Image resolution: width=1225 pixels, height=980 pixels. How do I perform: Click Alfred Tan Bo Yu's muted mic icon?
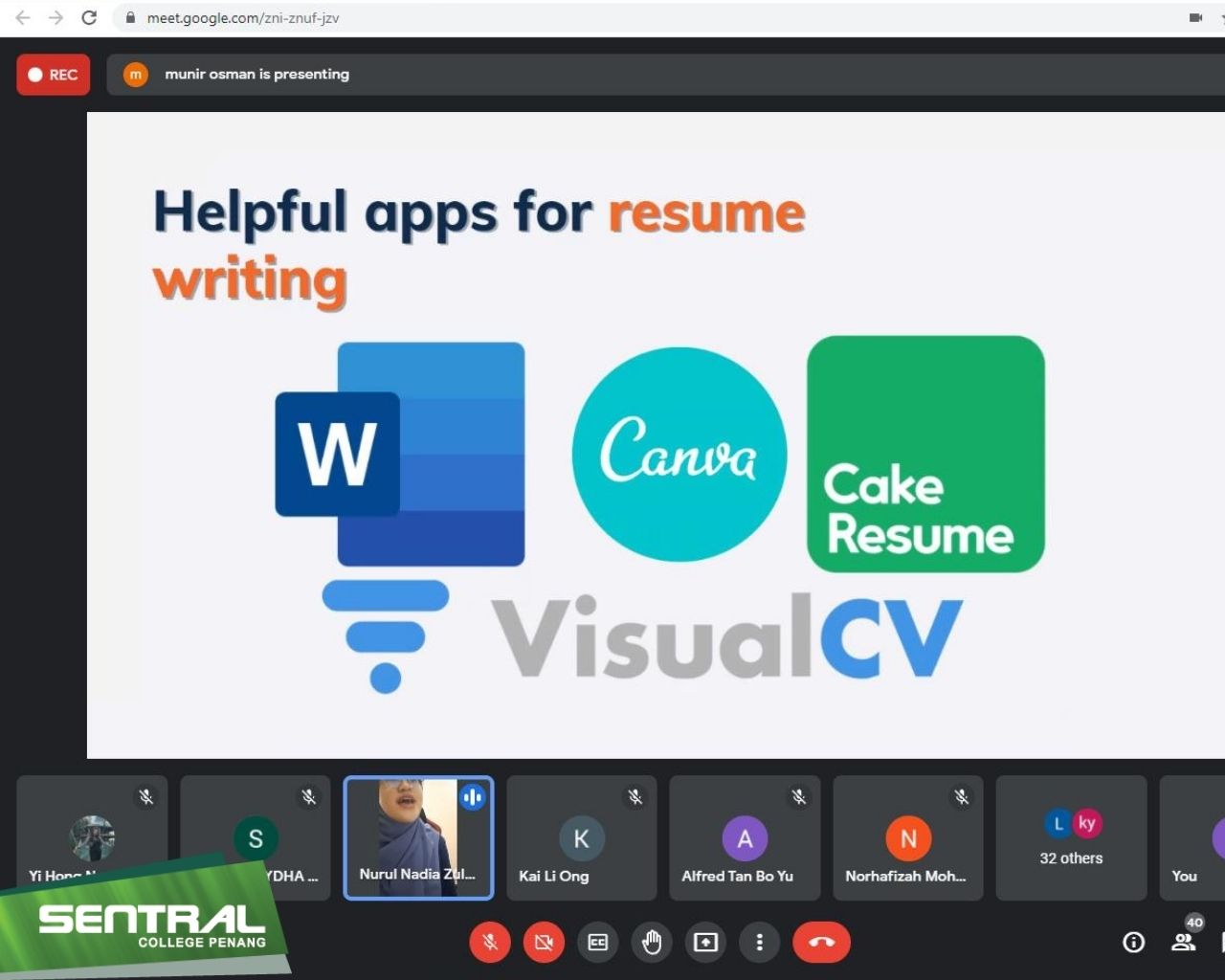[799, 796]
